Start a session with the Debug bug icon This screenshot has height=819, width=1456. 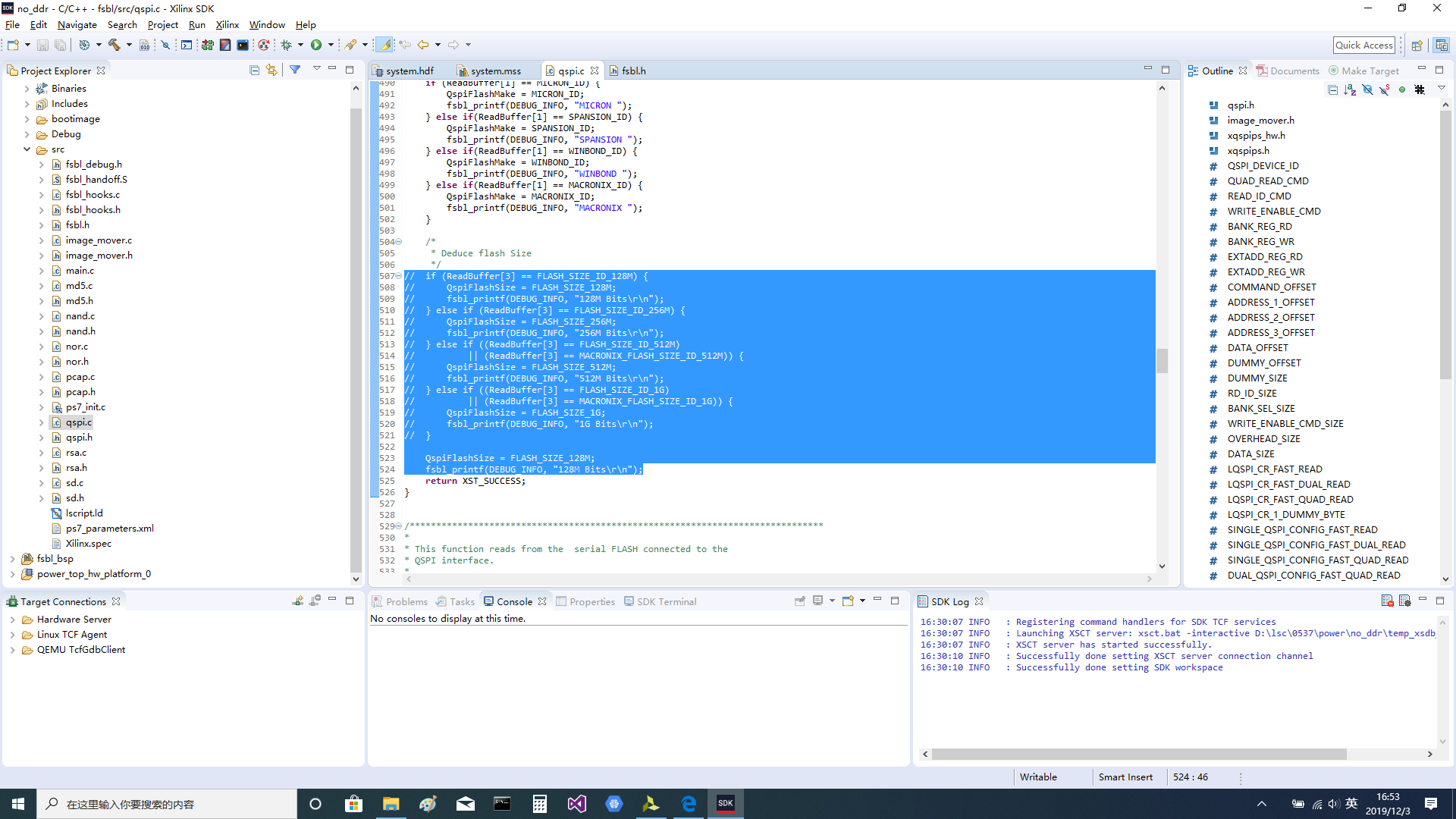(287, 45)
